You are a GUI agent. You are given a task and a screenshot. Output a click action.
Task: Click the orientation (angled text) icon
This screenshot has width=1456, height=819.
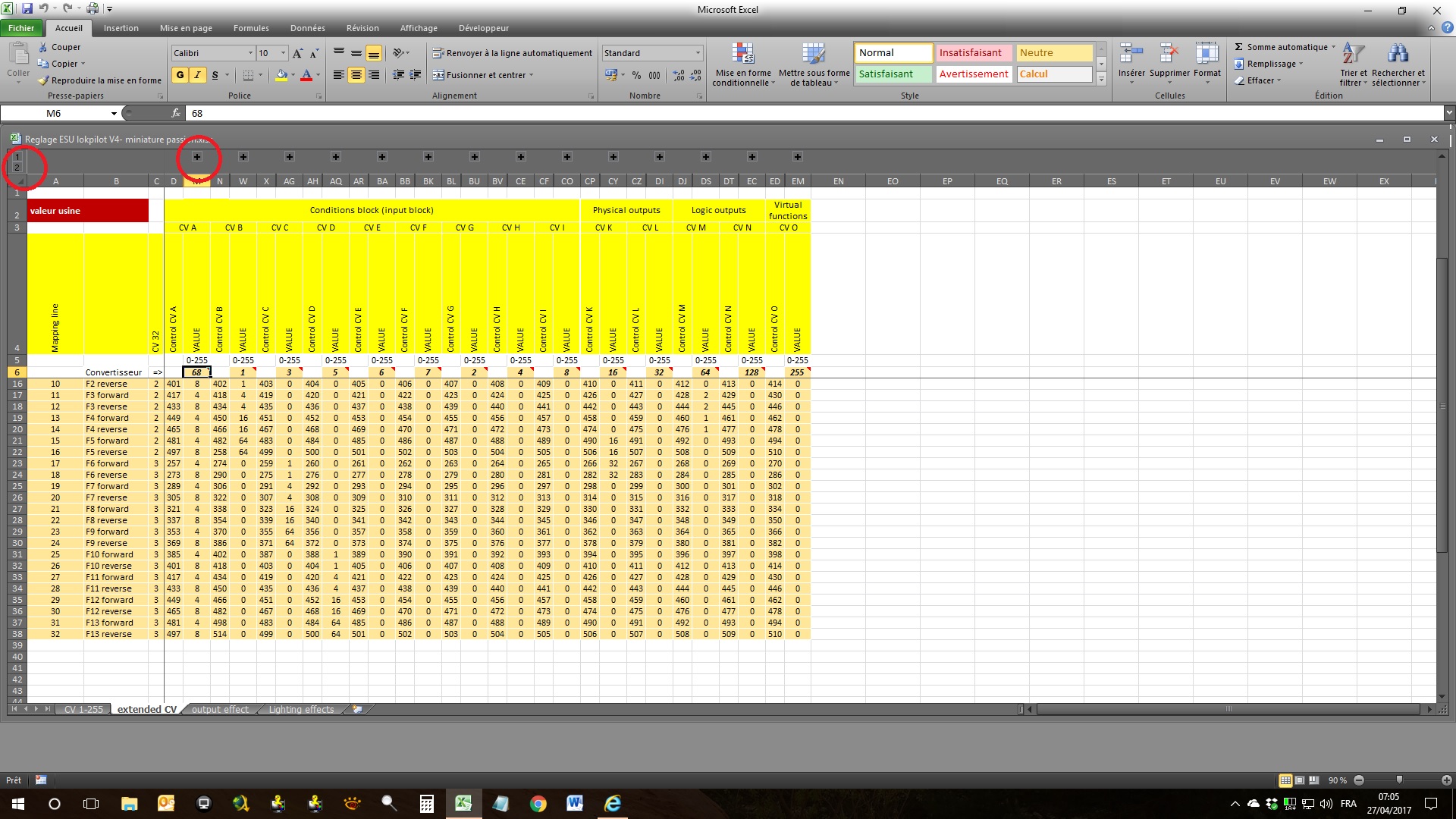coord(399,53)
